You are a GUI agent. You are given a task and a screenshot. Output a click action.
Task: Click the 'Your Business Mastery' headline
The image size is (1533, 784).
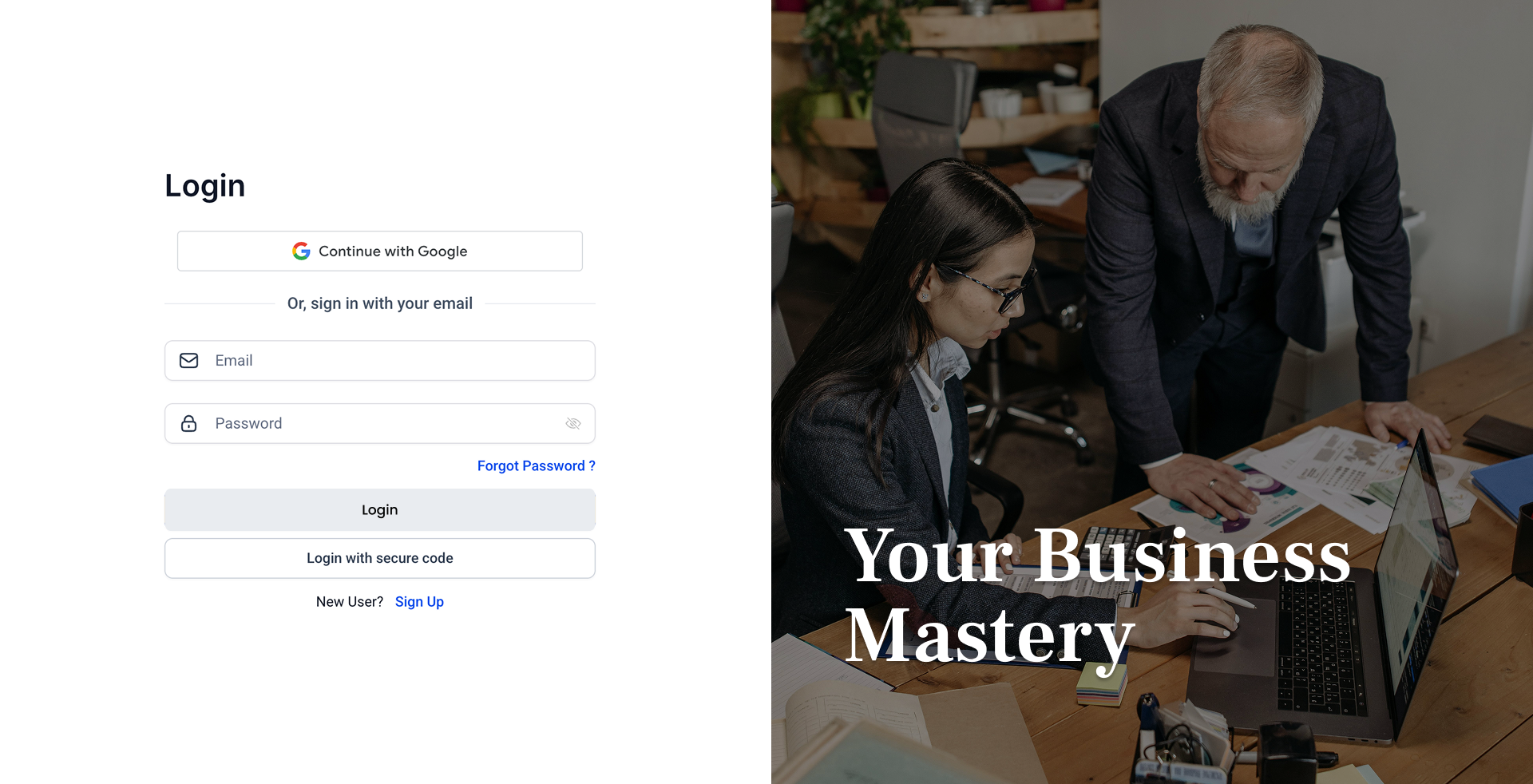pyautogui.click(x=1097, y=596)
